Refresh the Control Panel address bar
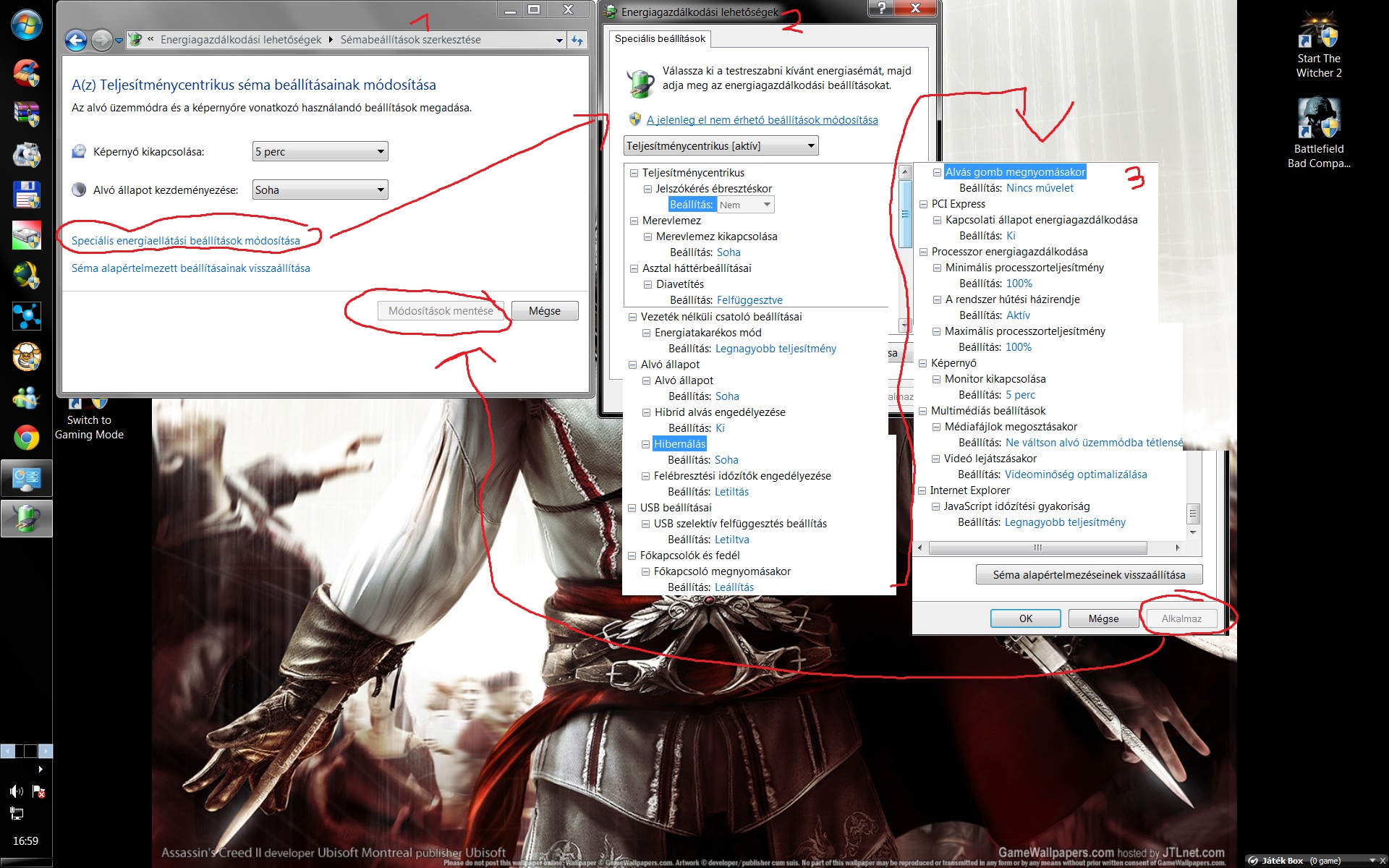Viewport: 1389px width, 868px height. coord(577,41)
